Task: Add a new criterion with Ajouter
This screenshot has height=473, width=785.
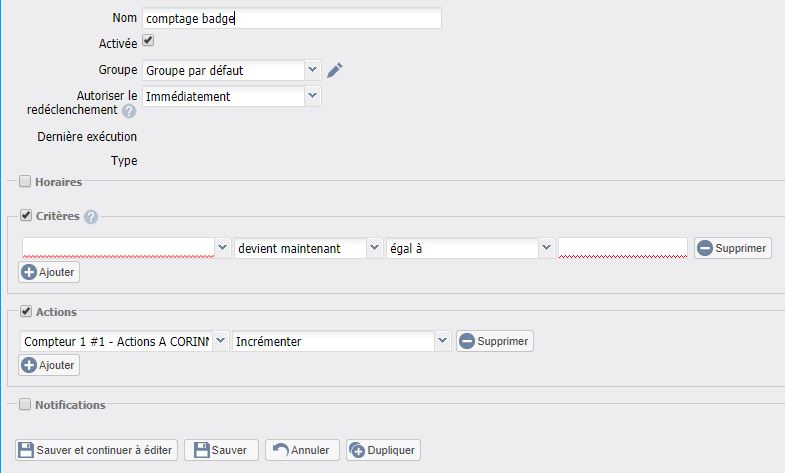Action: point(49,272)
